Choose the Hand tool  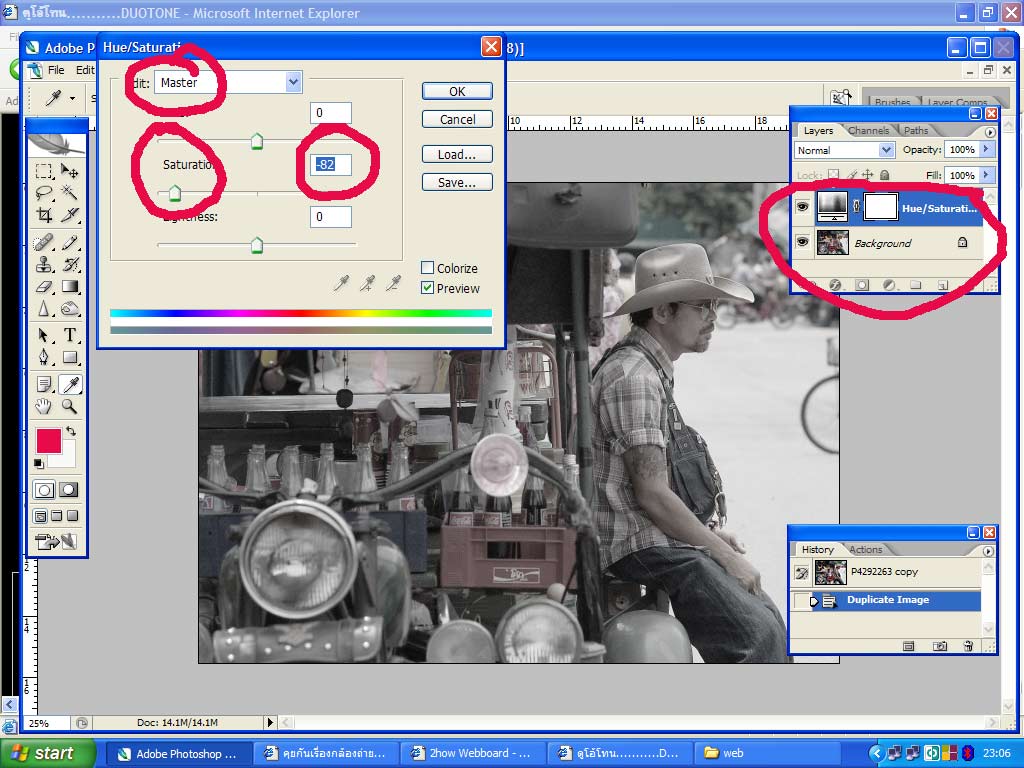click(44, 406)
